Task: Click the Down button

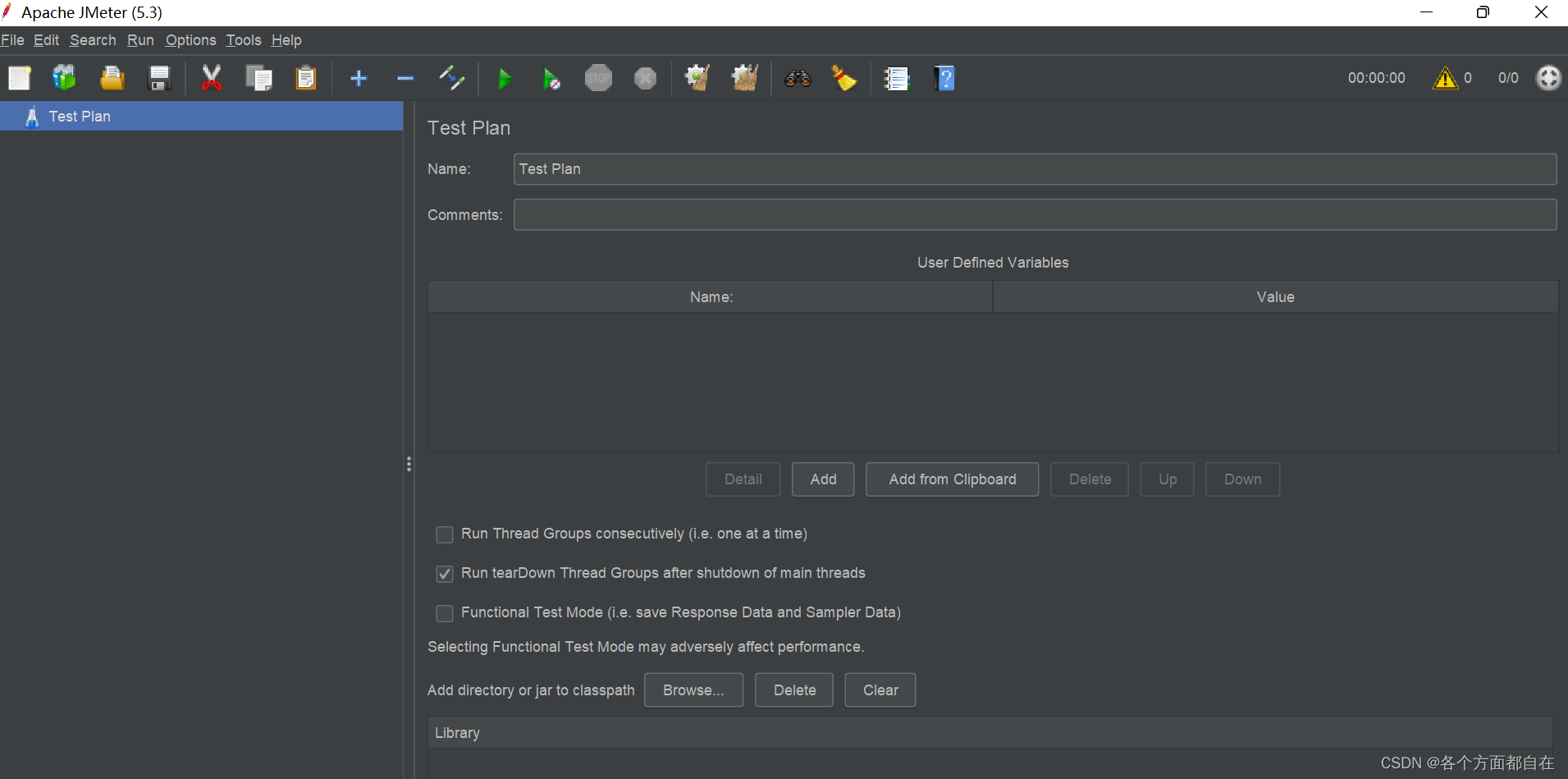Action: click(1242, 479)
